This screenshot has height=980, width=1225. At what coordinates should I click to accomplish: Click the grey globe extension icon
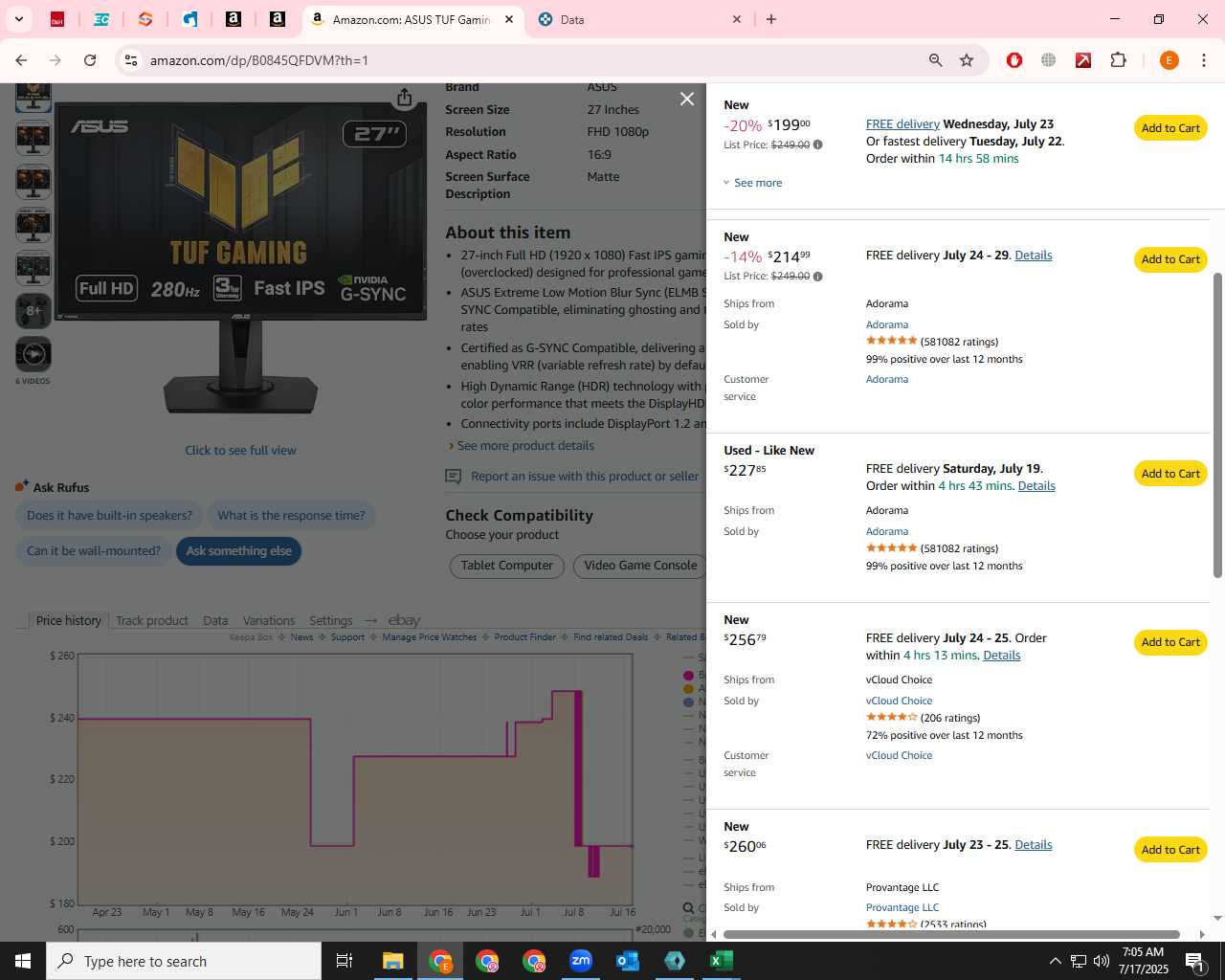(1049, 60)
